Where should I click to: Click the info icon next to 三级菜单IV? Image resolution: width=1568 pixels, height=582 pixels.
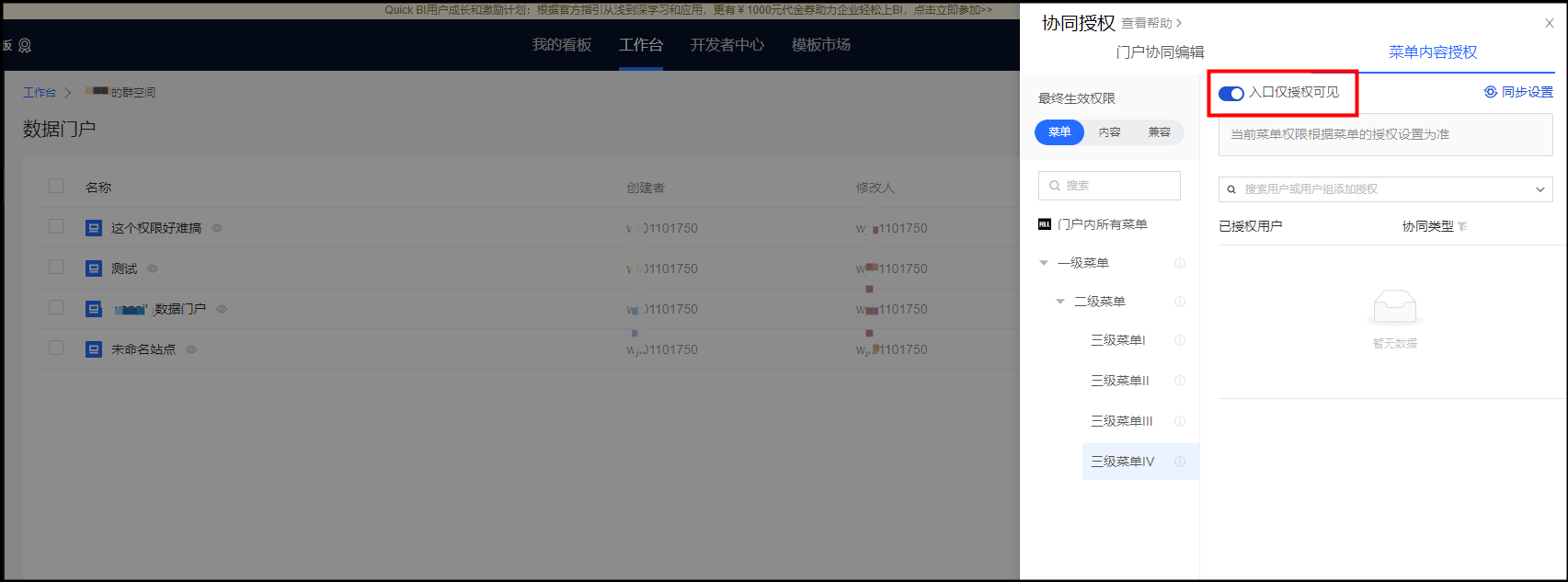click(1180, 462)
